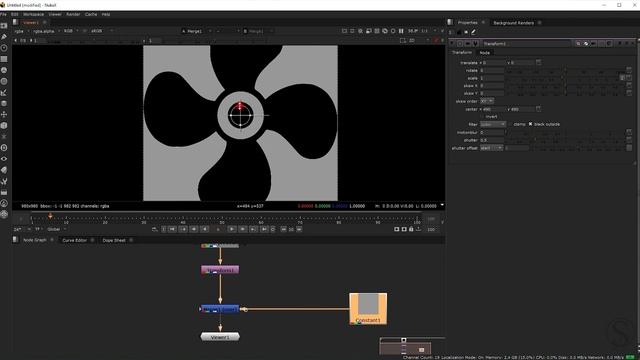Open the A input Merge1 dropdown
The height and width of the screenshot is (360, 640).
tap(196, 31)
